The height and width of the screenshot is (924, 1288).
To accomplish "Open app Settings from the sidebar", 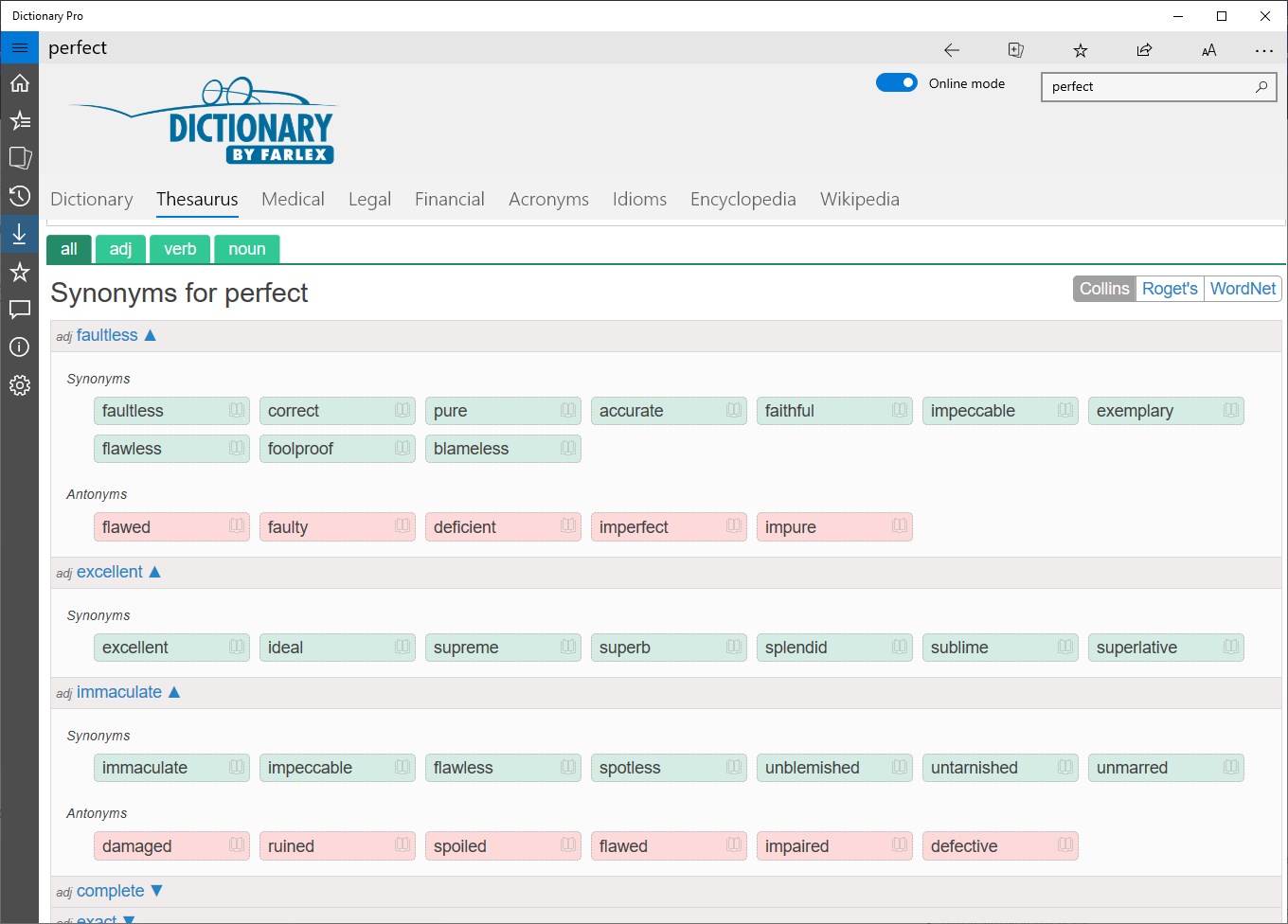I will pyautogui.click(x=20, y=385).
